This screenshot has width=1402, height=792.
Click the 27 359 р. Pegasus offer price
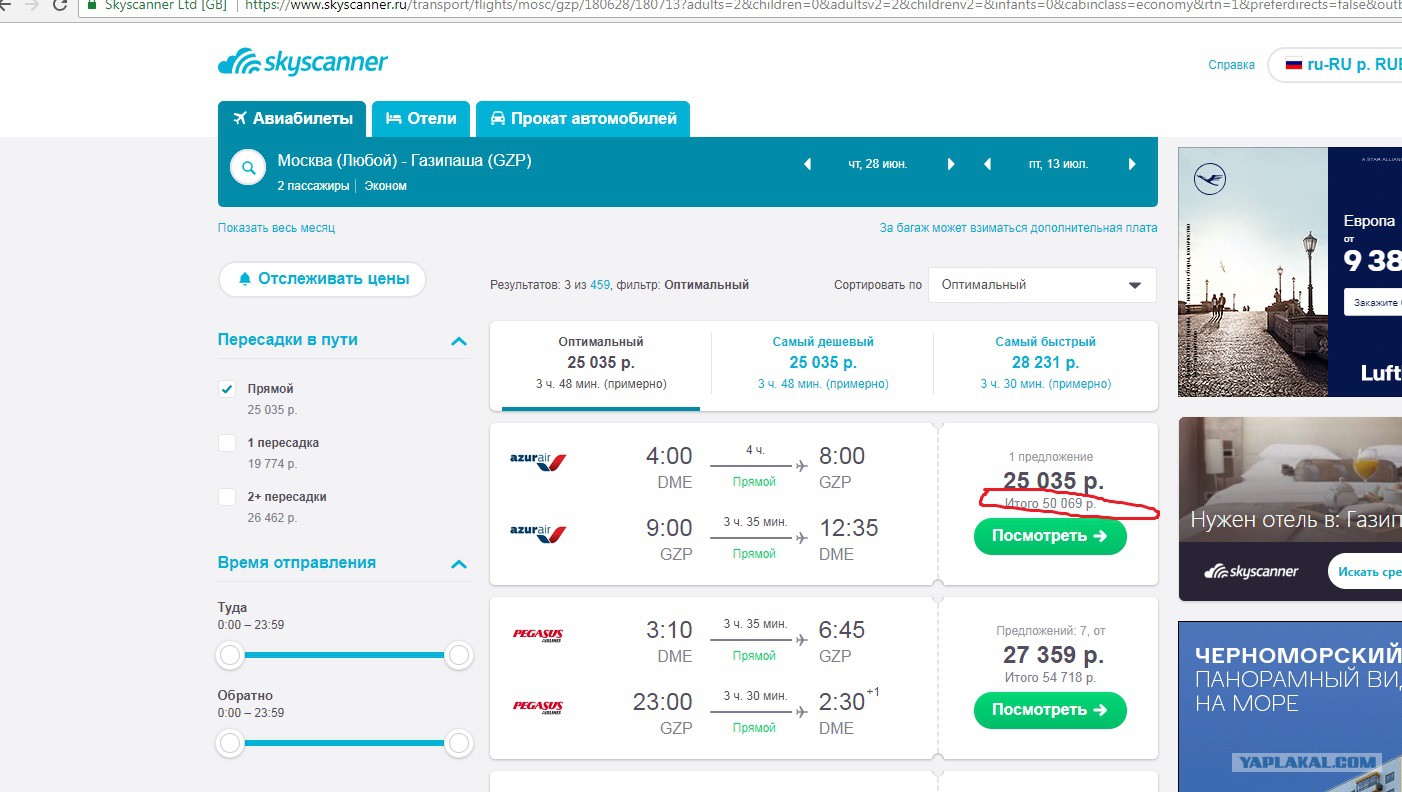(1053, 655)
